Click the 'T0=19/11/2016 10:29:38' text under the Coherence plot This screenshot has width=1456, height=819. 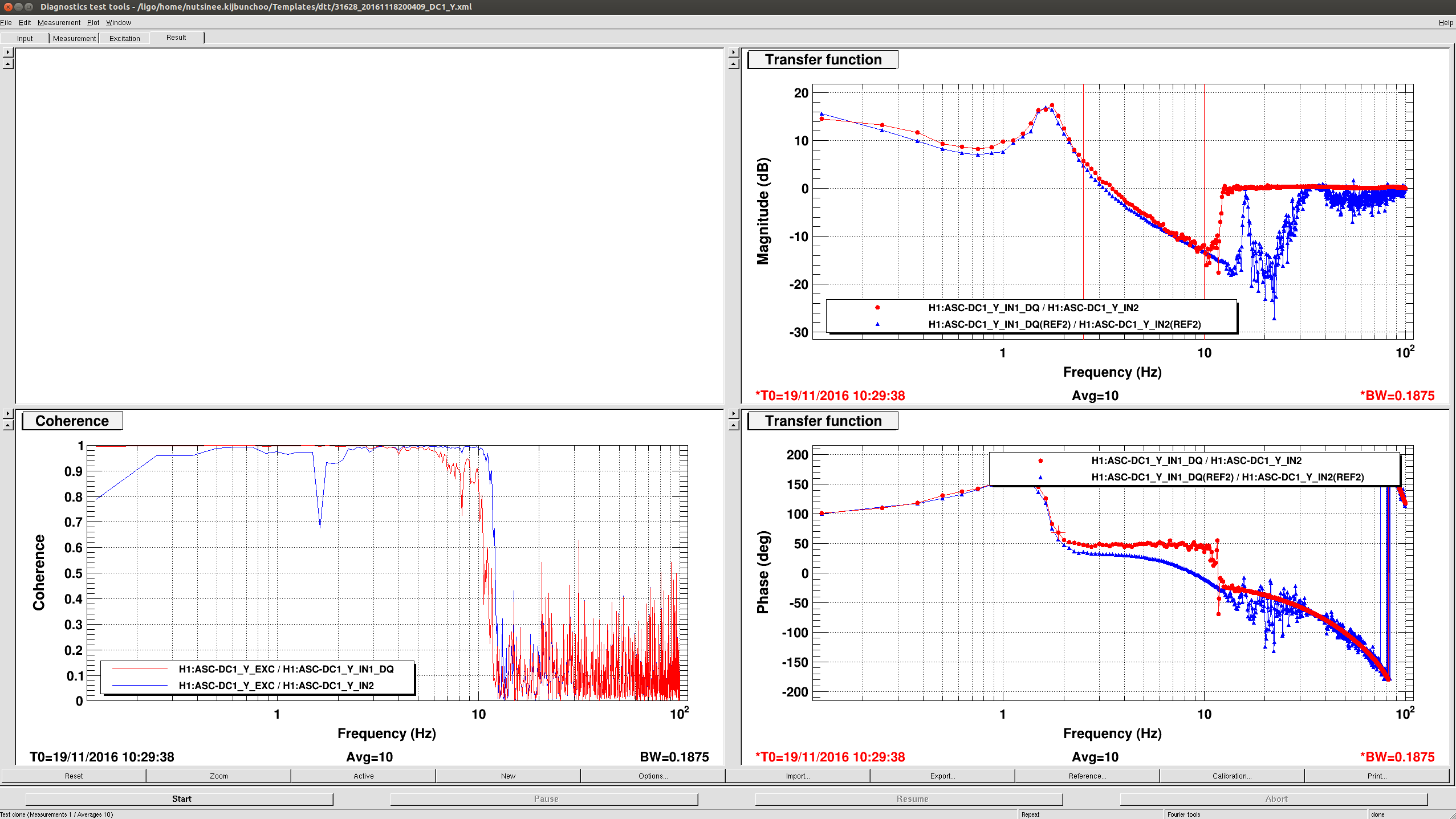tap(102, 757)
